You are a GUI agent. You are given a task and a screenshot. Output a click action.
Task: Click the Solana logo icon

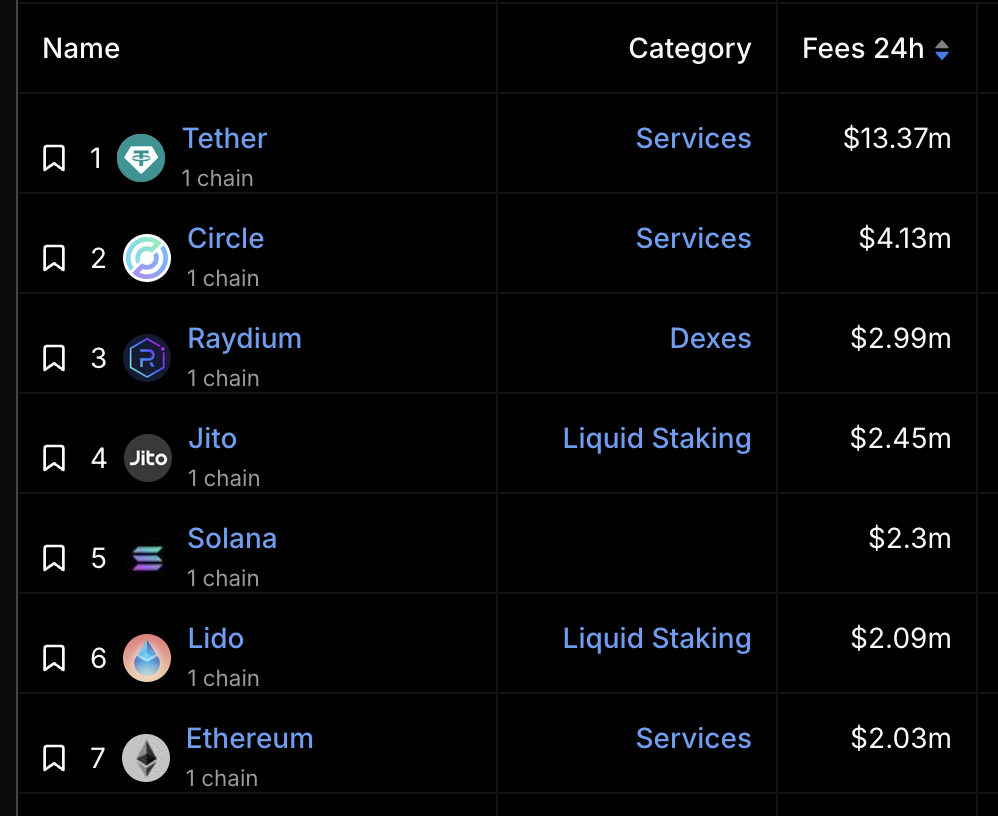click(147, 558)
